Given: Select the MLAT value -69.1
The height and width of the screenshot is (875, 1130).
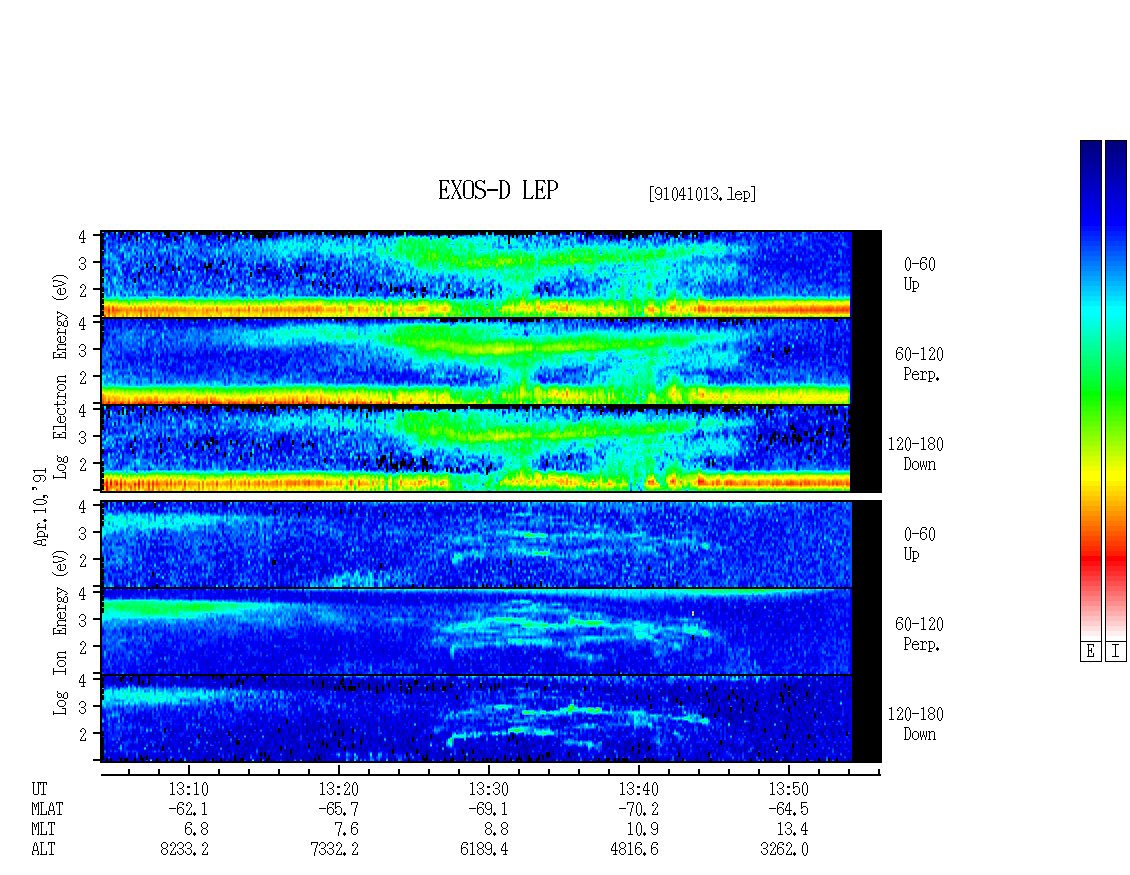Looking at the screenshot, I should coord(488,809).
